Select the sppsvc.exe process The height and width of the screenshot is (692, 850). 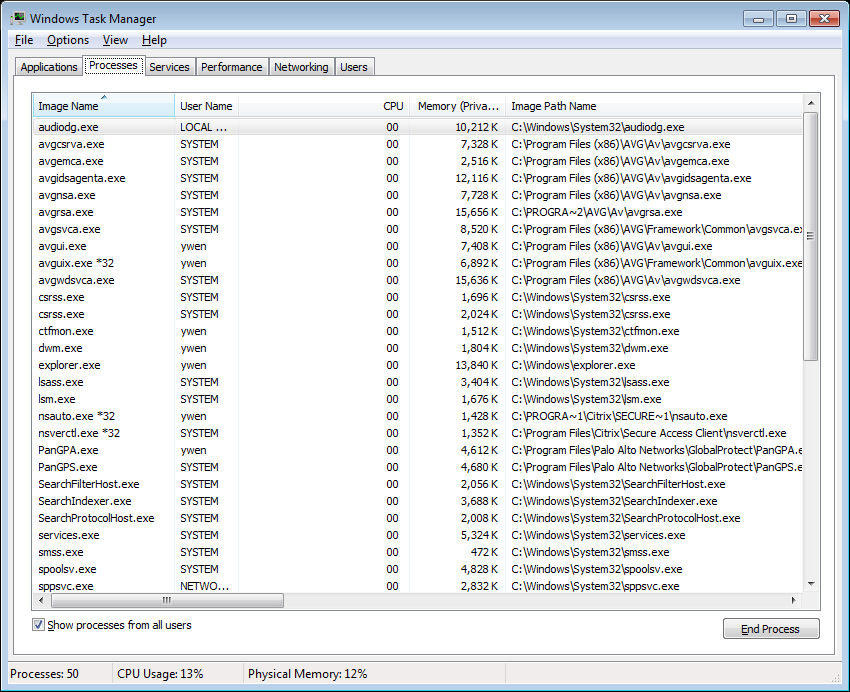tap(417, 586)
